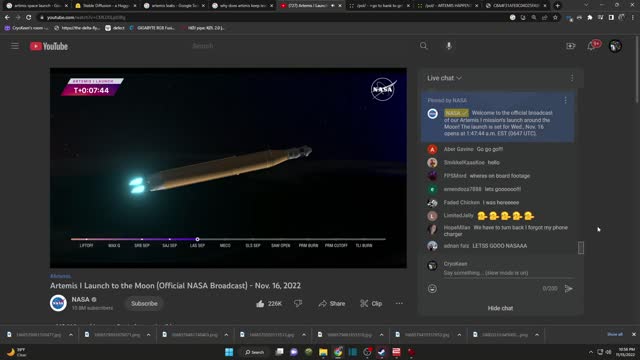Go back with browser back arrow
The width and height of the screenshot is (640, 360).
click(7, 18)
